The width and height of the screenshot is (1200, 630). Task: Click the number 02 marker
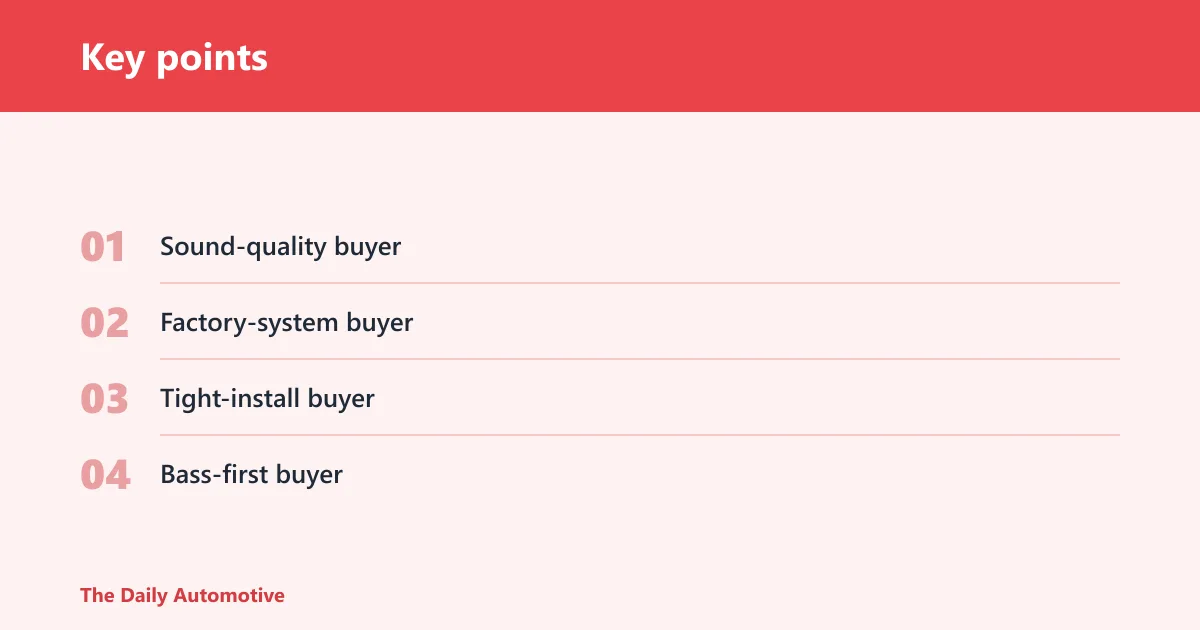coord(104,323)
